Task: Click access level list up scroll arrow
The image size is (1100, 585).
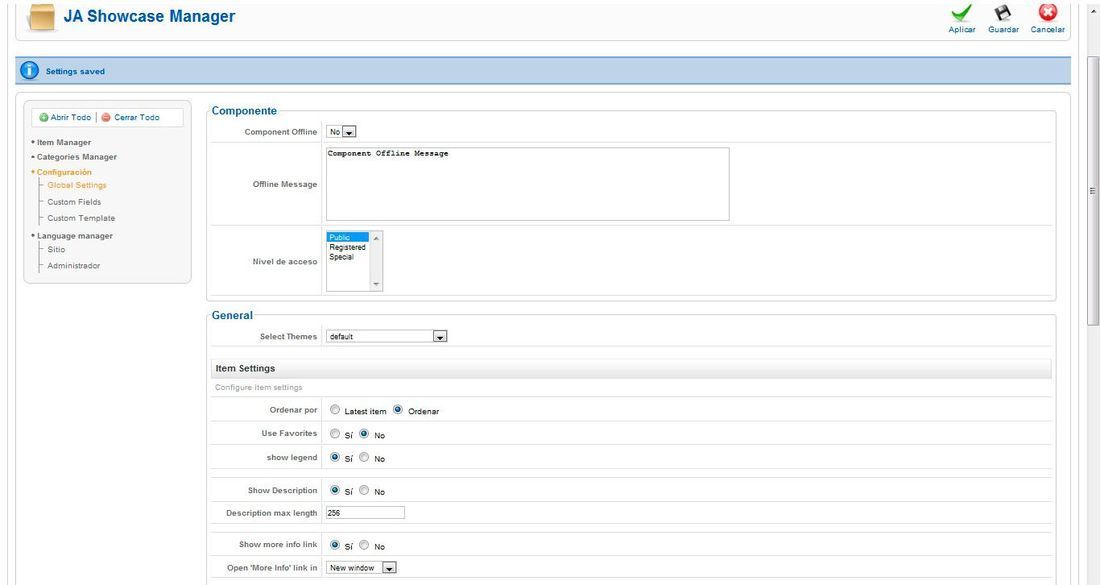Action: 376,238
